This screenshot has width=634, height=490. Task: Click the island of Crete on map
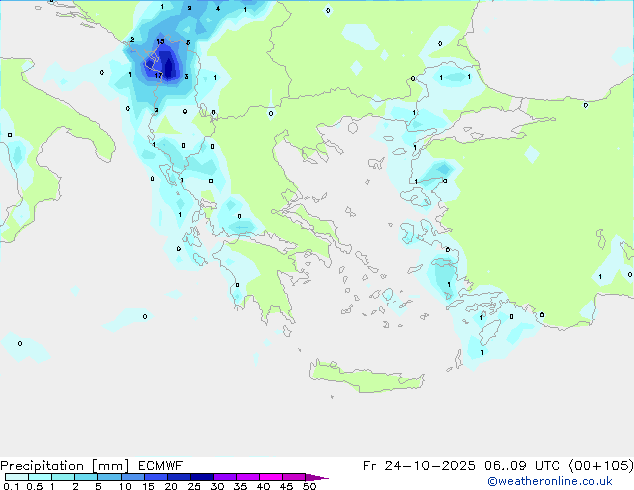point(366,377)
